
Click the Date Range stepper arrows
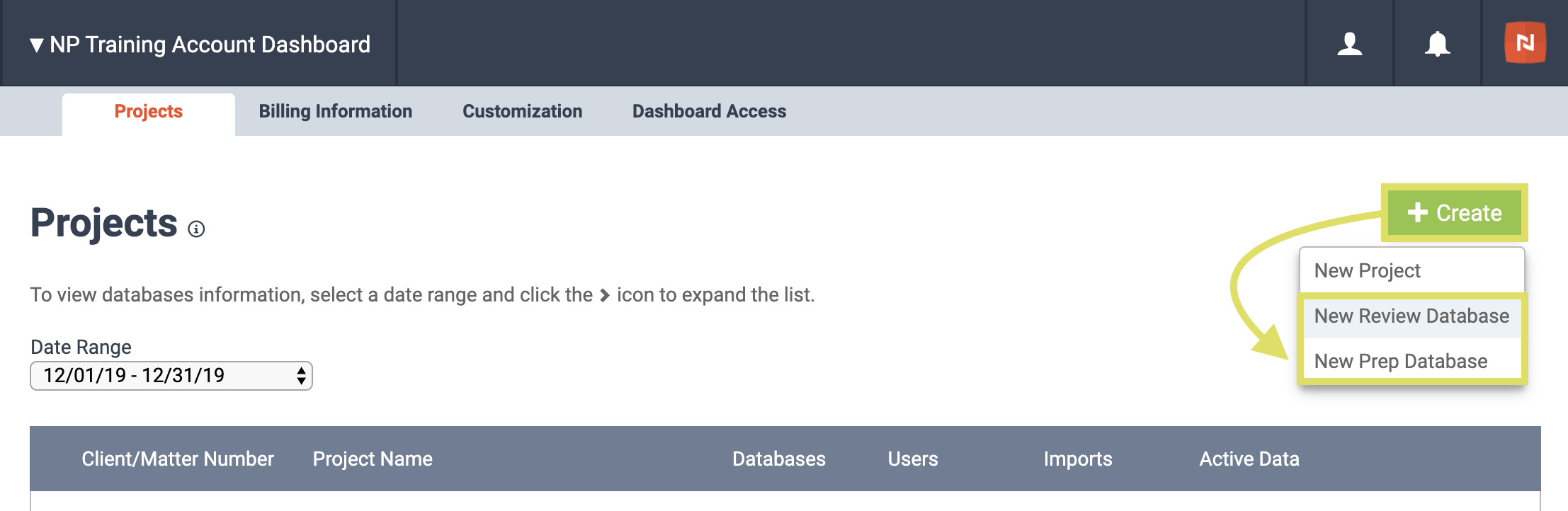pyautogui.click(x=301, y=375)
